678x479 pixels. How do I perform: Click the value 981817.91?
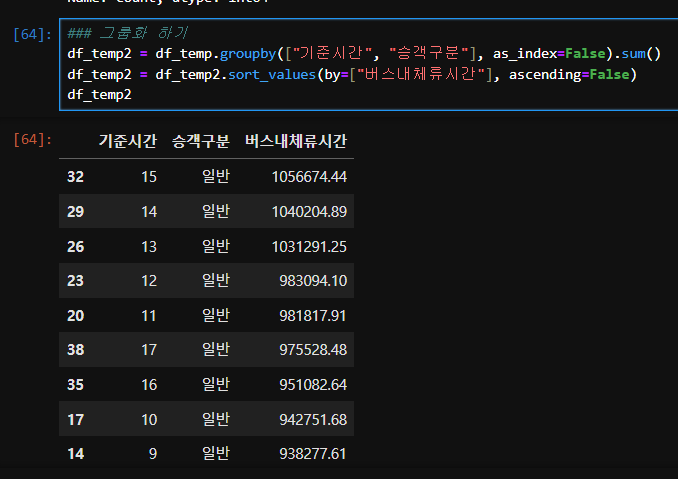click(x=313, y=316)
